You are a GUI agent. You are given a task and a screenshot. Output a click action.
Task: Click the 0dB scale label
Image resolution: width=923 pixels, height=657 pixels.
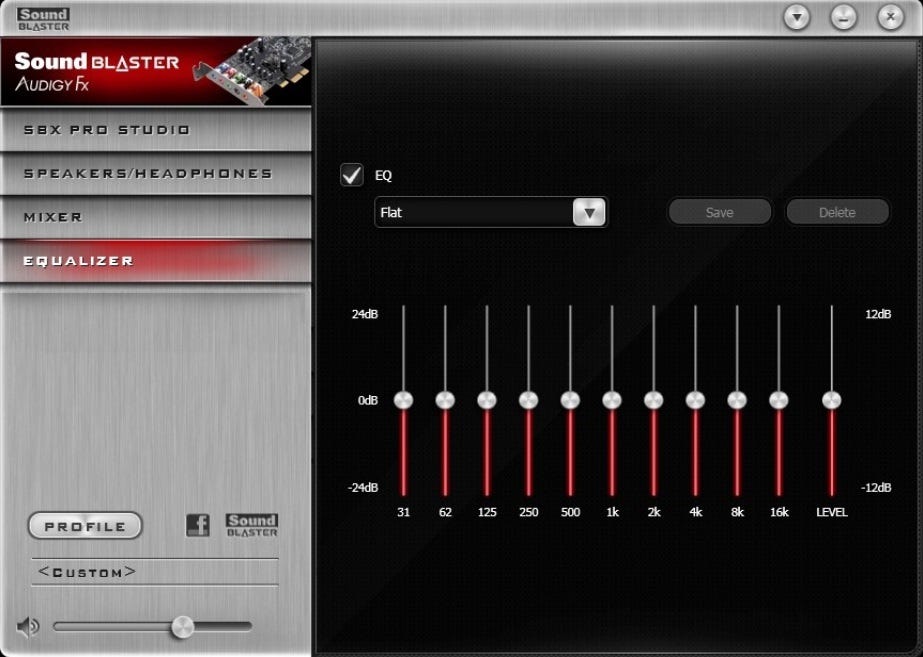tap(368, 400)
